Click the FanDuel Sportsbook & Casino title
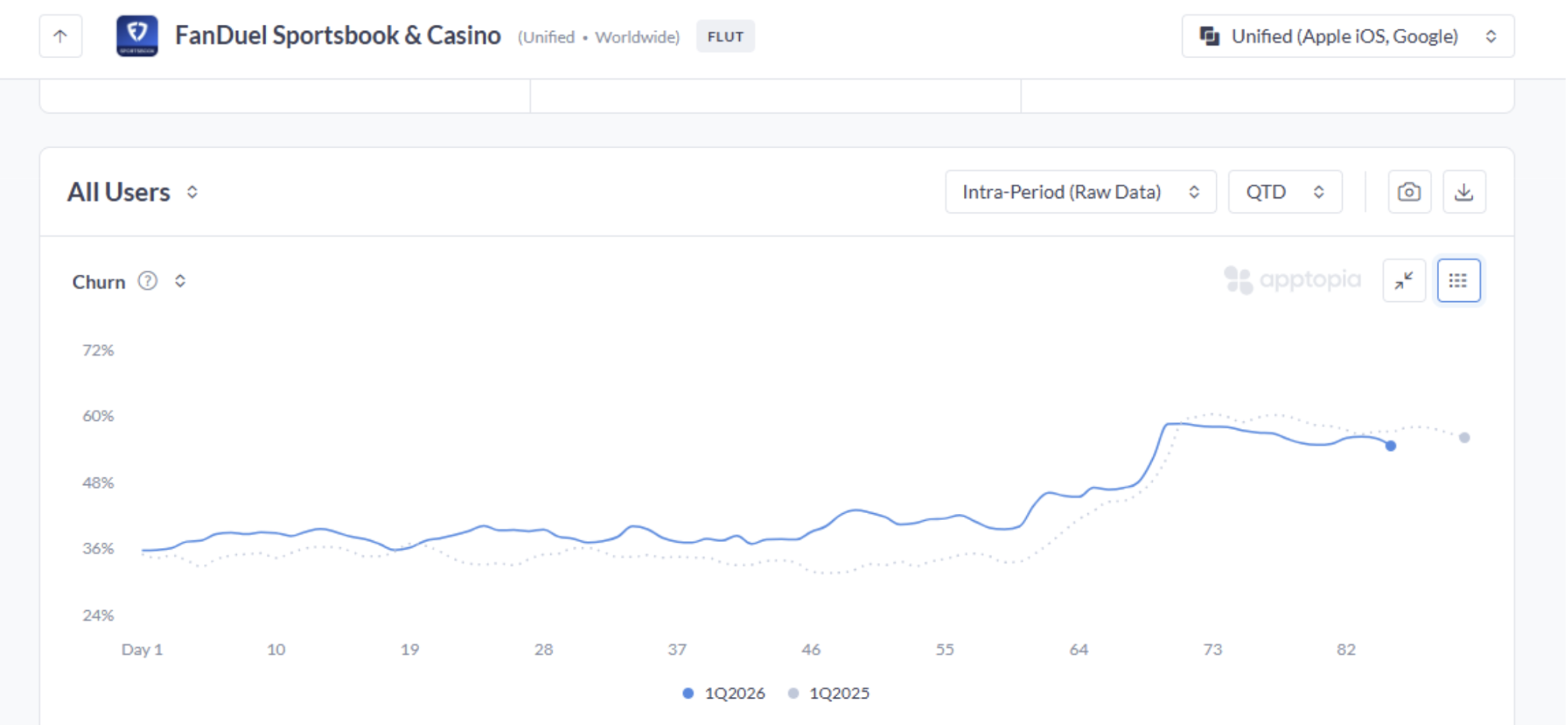This screenshot has width=1568, height=725. tap(338, 36)
